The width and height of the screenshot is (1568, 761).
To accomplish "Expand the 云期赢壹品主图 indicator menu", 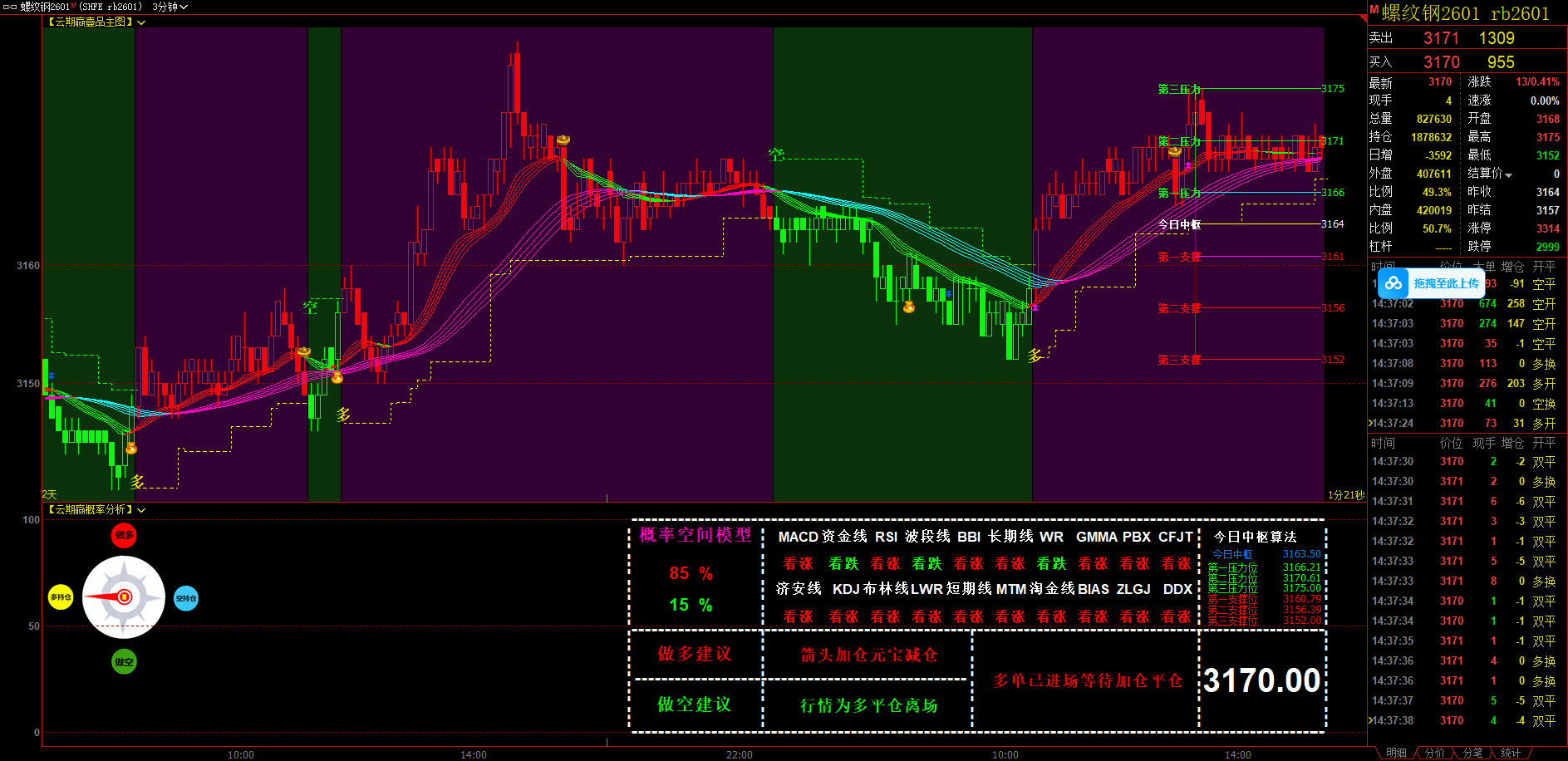I will [x=141, y=22].
